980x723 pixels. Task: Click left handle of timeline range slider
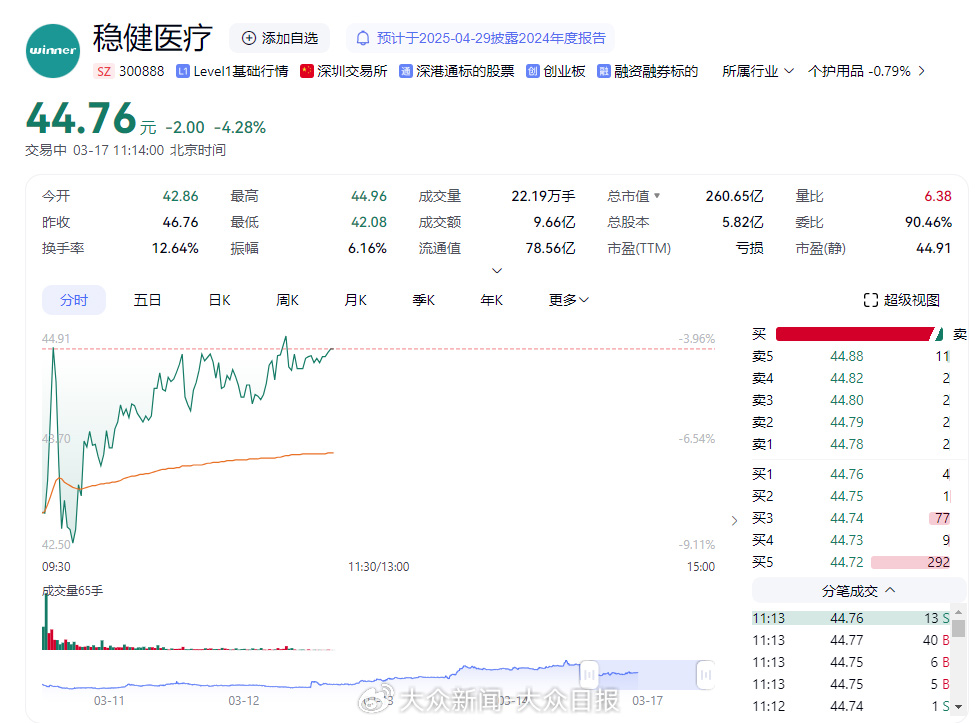tap(589, 675)
